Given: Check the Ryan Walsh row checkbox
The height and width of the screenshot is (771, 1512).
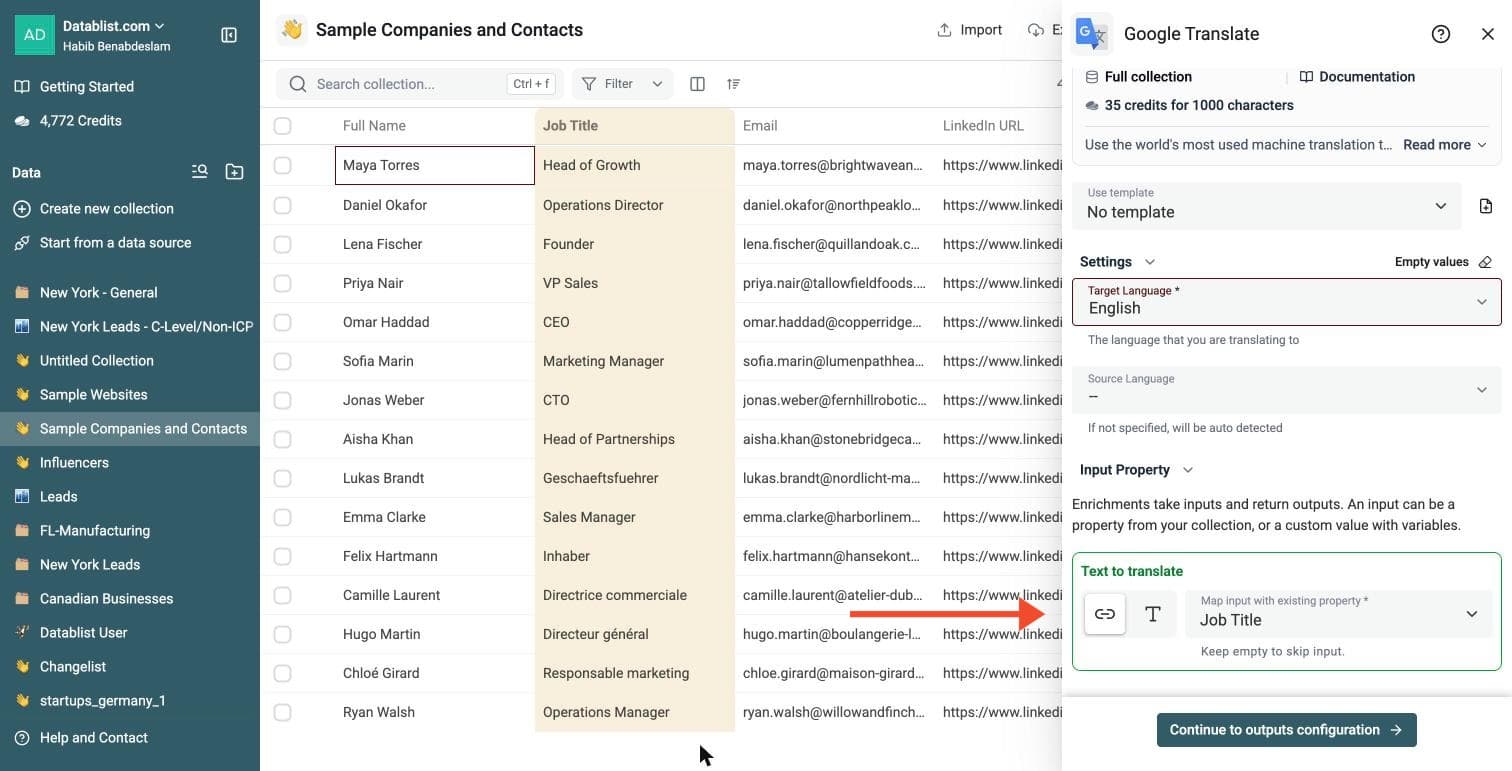Looking at the screenshot, I should pyautogui.click(x=283, y=712).
